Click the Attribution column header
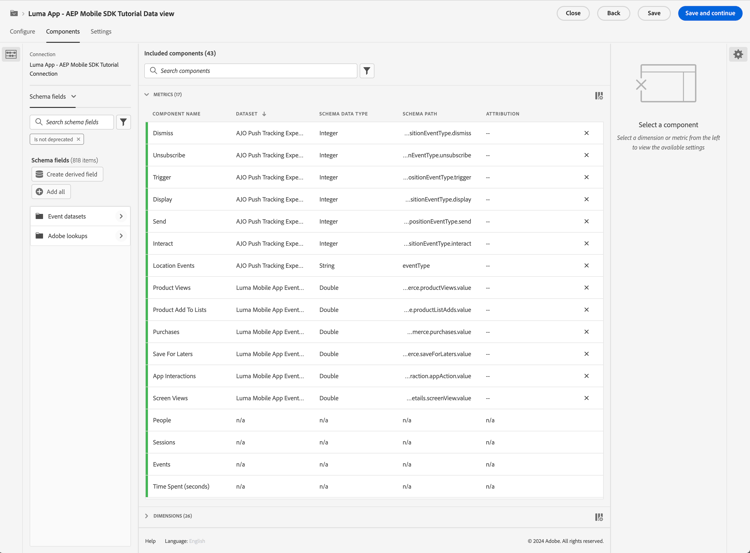This screenshot has width=750, height=553. (x=502, y=114)
